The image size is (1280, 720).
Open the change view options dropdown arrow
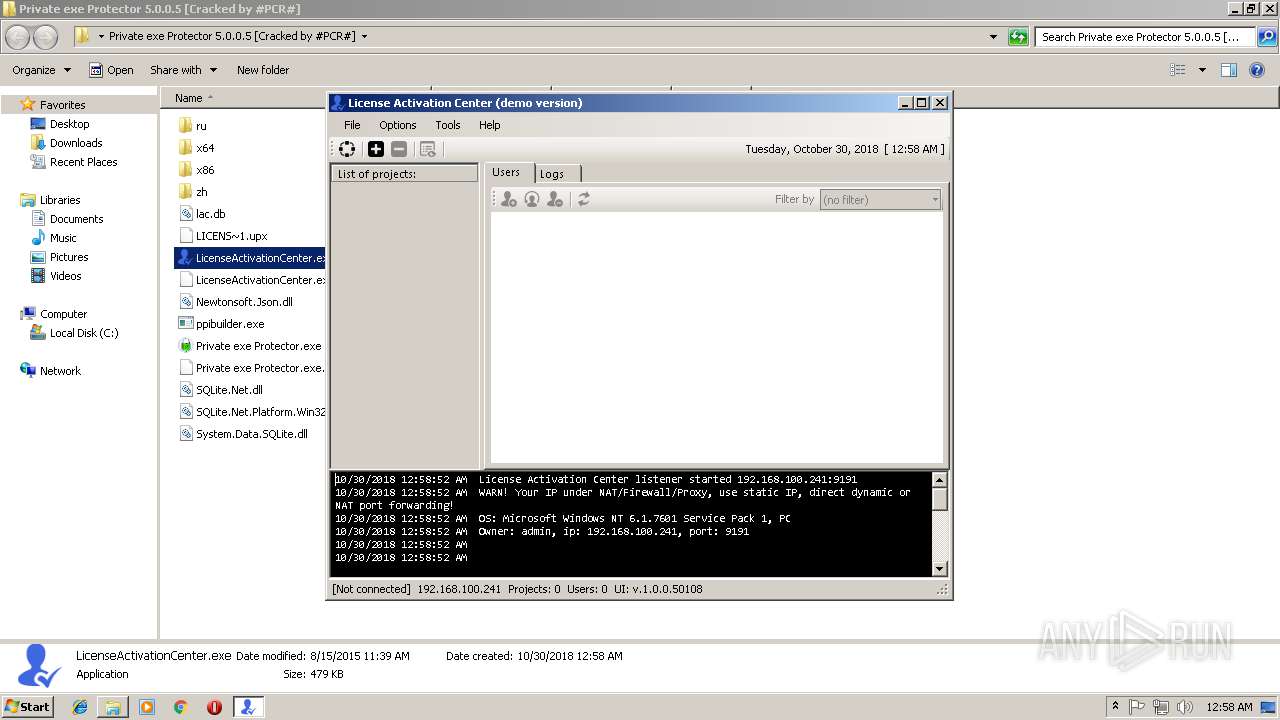pyautogui.click(x=1202, y=70)
